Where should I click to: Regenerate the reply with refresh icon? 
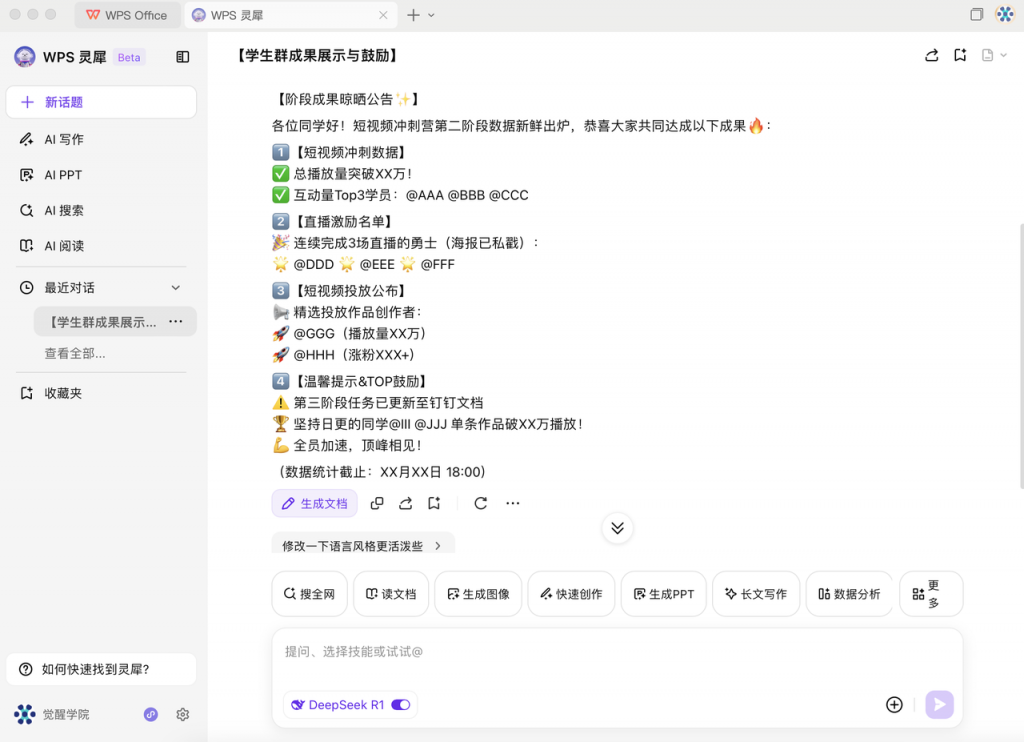click(481, 503)
